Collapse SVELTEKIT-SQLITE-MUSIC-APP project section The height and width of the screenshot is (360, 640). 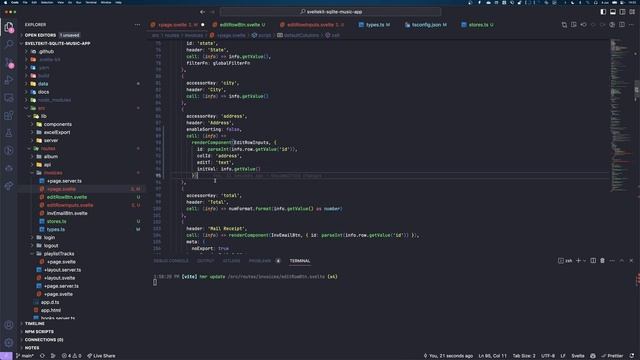point(57,44)
